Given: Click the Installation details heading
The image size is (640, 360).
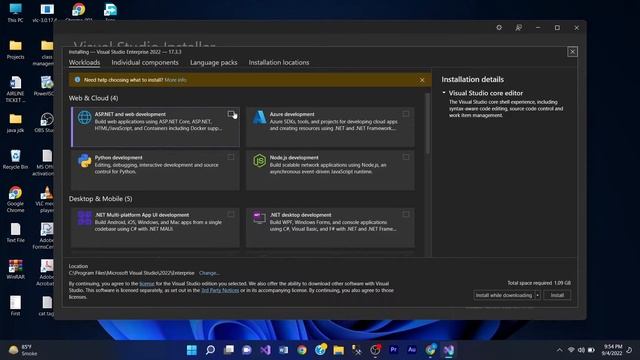Looking at the screenshot, I should click(473, 79).
